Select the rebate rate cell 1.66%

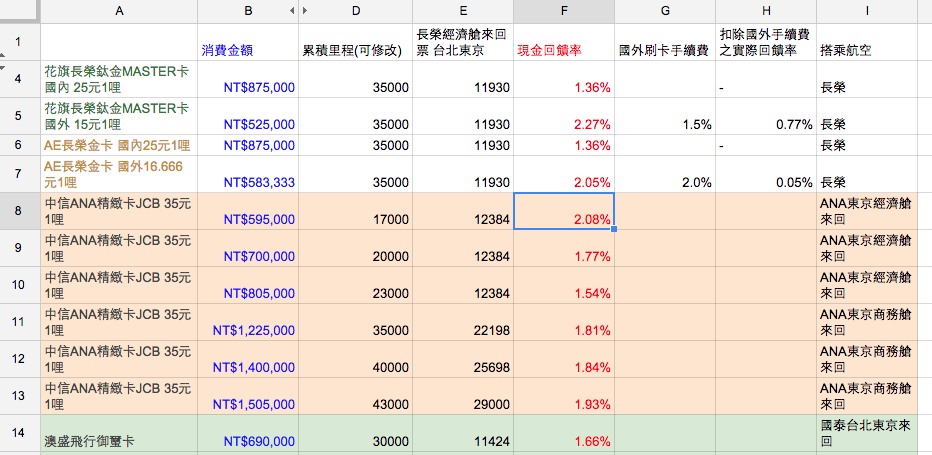click(564, 432)
